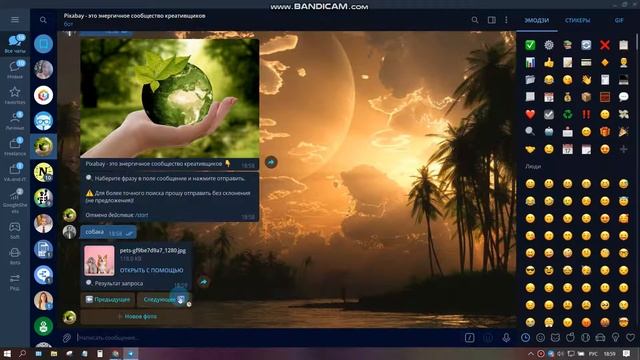Switch to the Стикеры tab
The width and height of the screenshot is (640, 360).
[x=578, y=20]
